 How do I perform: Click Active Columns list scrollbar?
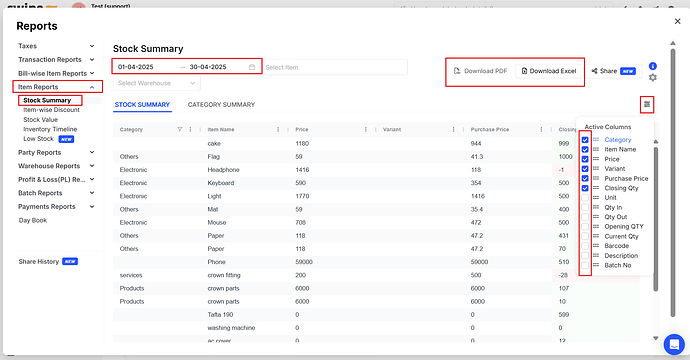click(656, 219)
